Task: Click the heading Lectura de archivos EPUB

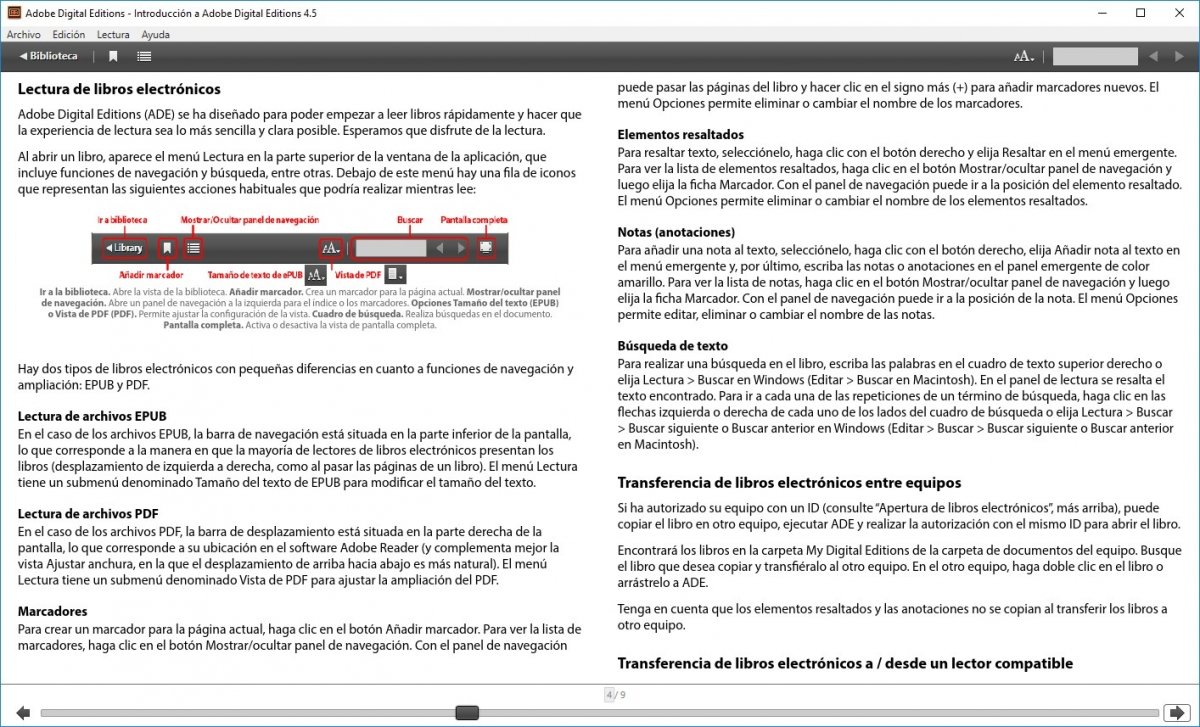Action: pos(92,416)
